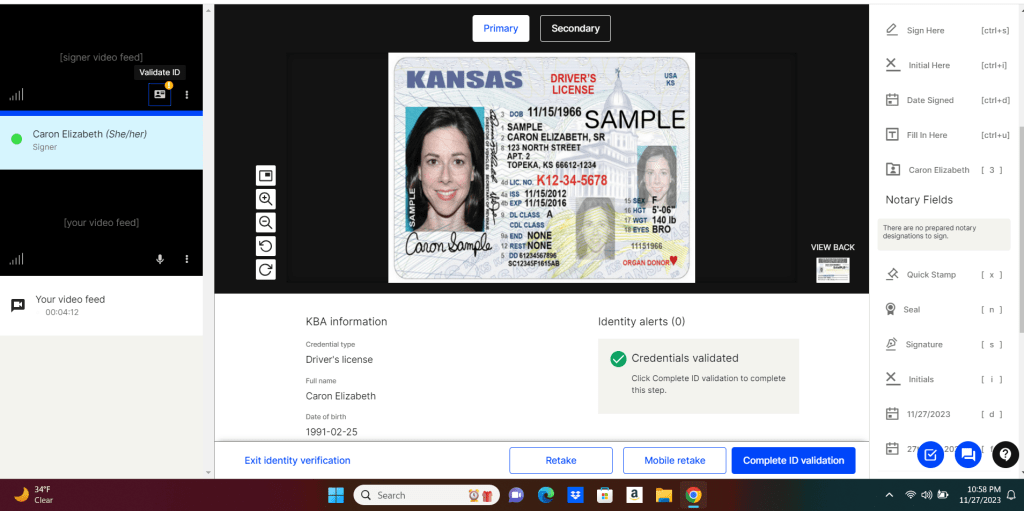This screenshot has height=511, width=1024.
Task: Click the Validate ID card icon
Action: 159,94
